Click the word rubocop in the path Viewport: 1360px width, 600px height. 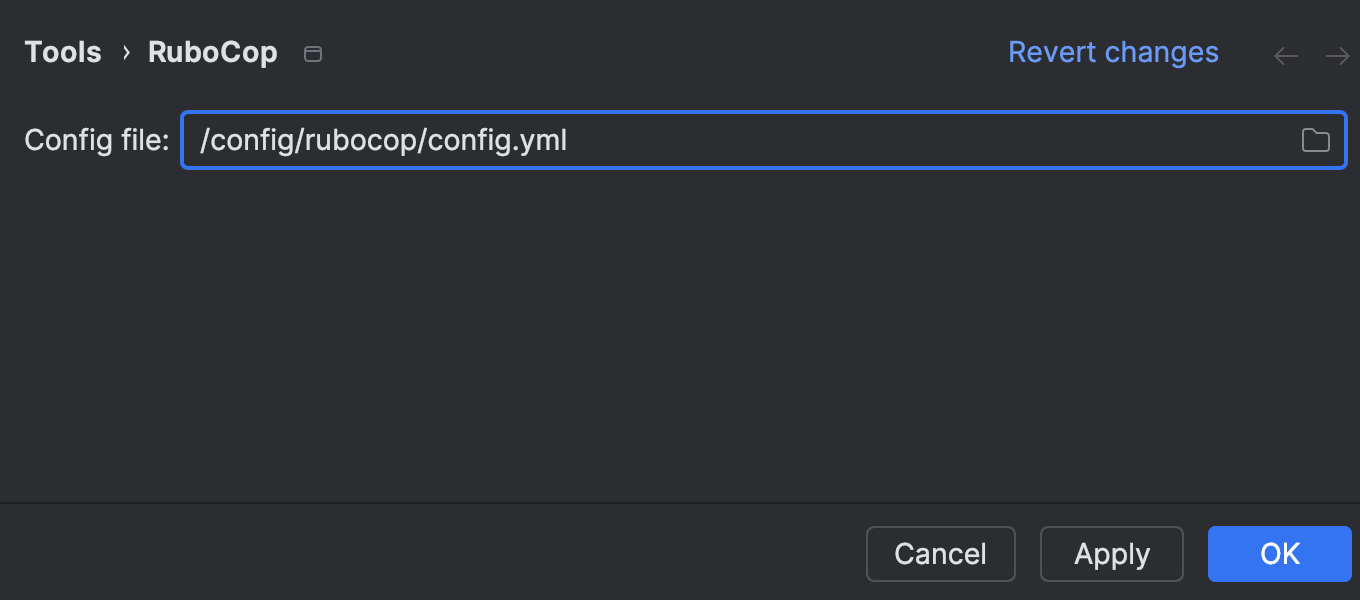pyautogui.click(x=363, y=140)
